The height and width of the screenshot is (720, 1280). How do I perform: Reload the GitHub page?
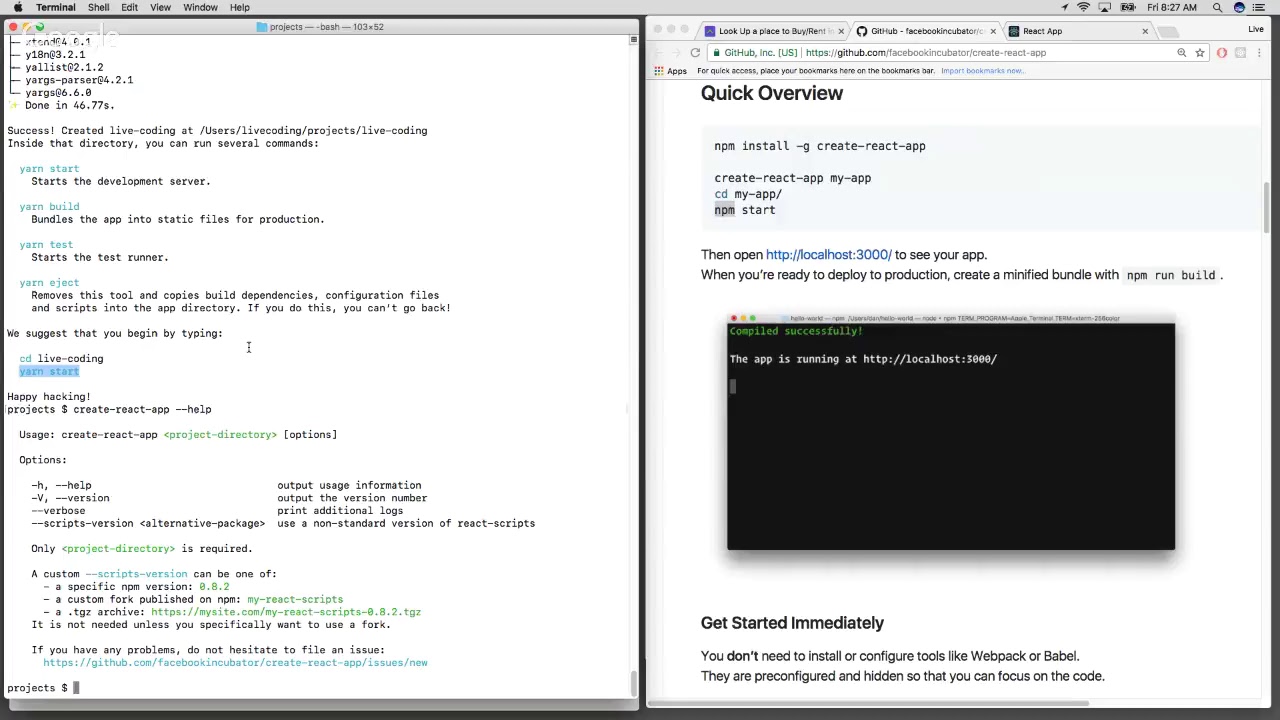tap(695, 53)
